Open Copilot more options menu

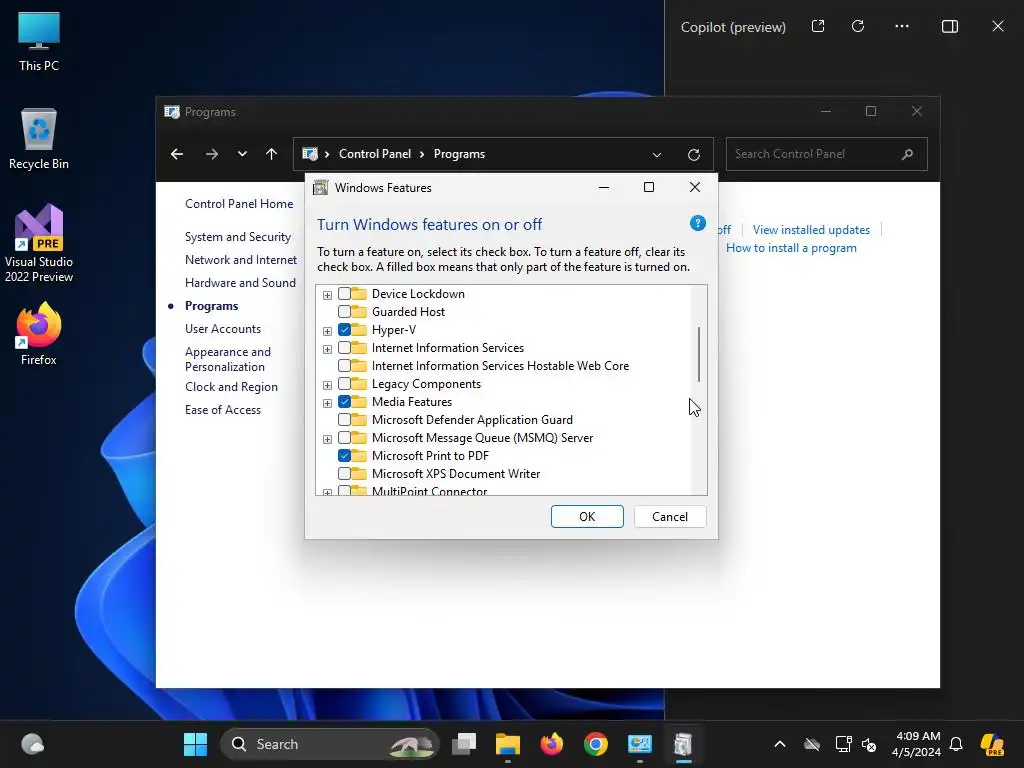(x=902, y=26)
